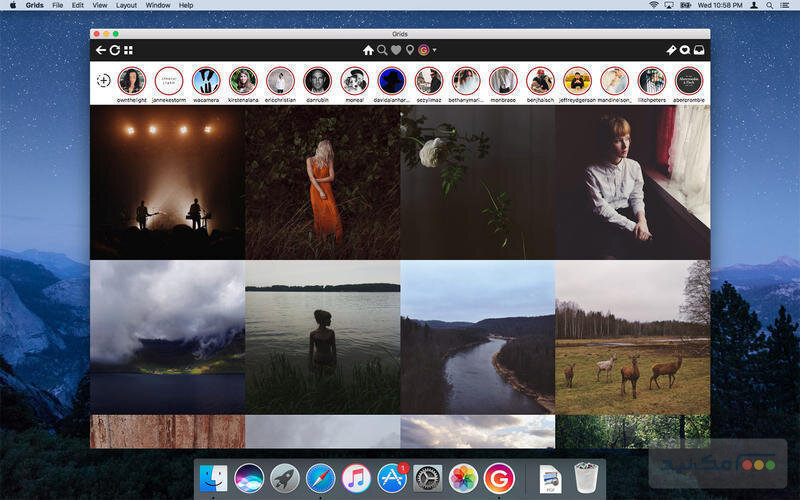Open the swimmer silhouette in lake photo
Viewport: 800px width, 500px height.
pyautogui.click(x=322, y=337)
